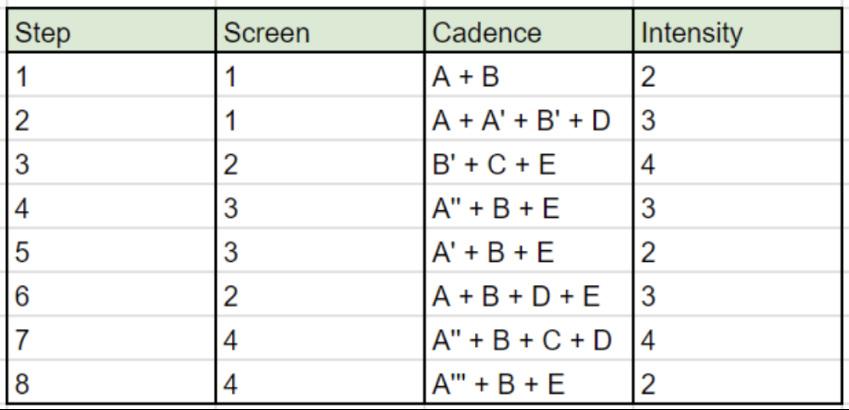Click the cell reading B' + C + E

click(x=528, y=164)
